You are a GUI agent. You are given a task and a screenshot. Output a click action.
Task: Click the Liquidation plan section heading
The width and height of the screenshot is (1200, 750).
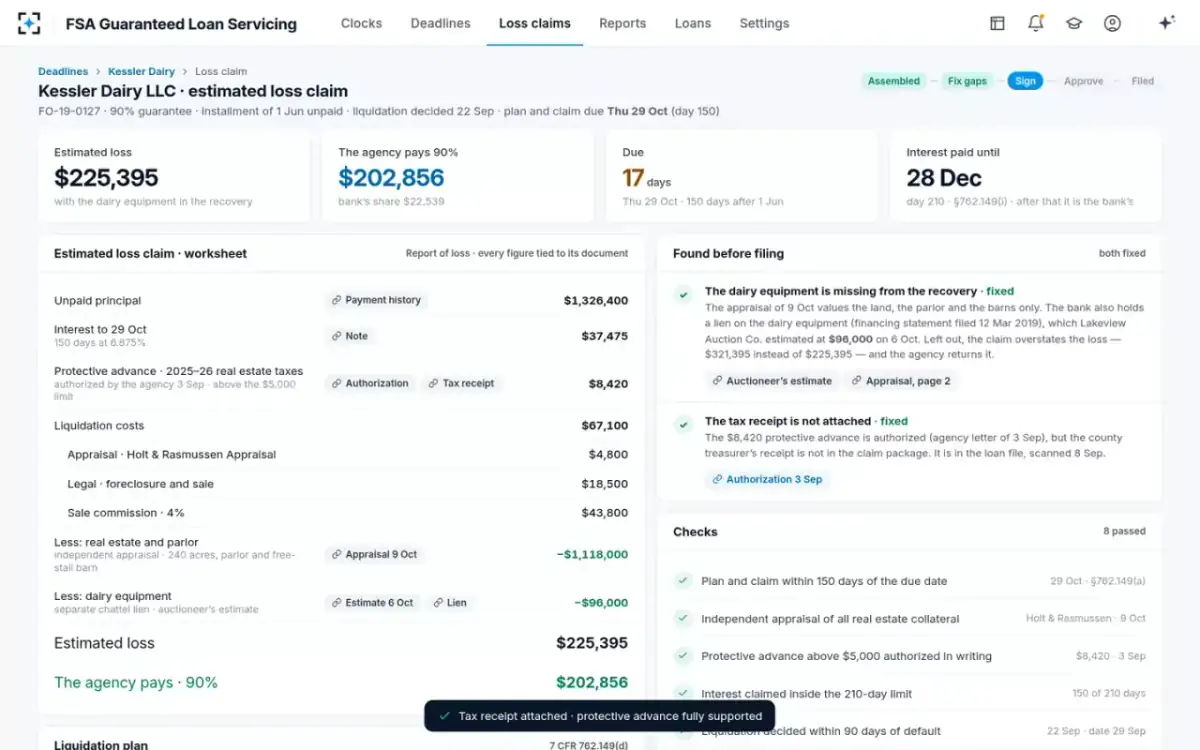100,744
